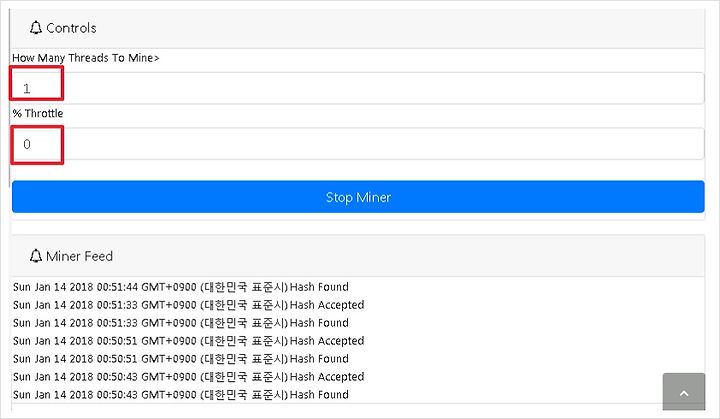This screenshot has width=720, height=419.
Task: Select the 00:50:51 Hash Accepted log entry
Action: click(x=189, y=341)
